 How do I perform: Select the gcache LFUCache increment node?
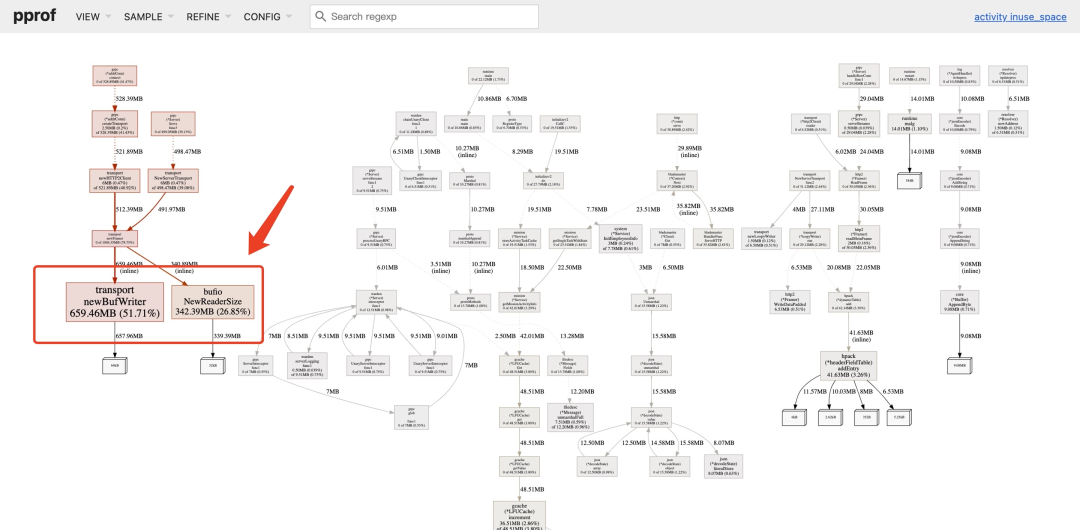pos(519,516)
